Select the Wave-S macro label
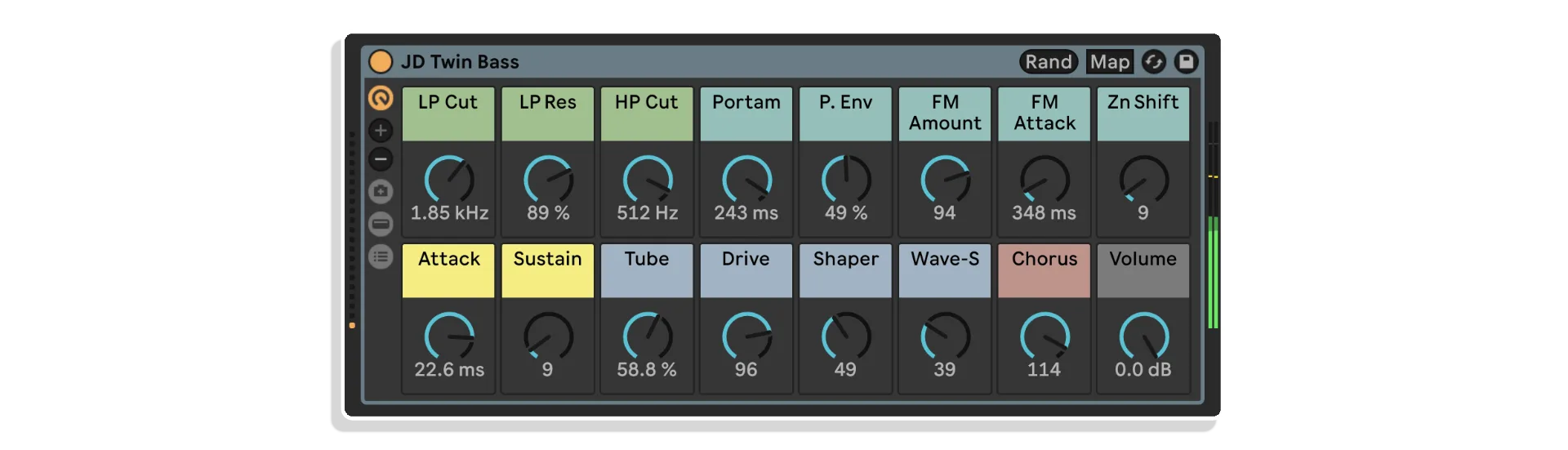Screen dimensions: 1568x450 point(946,270)
